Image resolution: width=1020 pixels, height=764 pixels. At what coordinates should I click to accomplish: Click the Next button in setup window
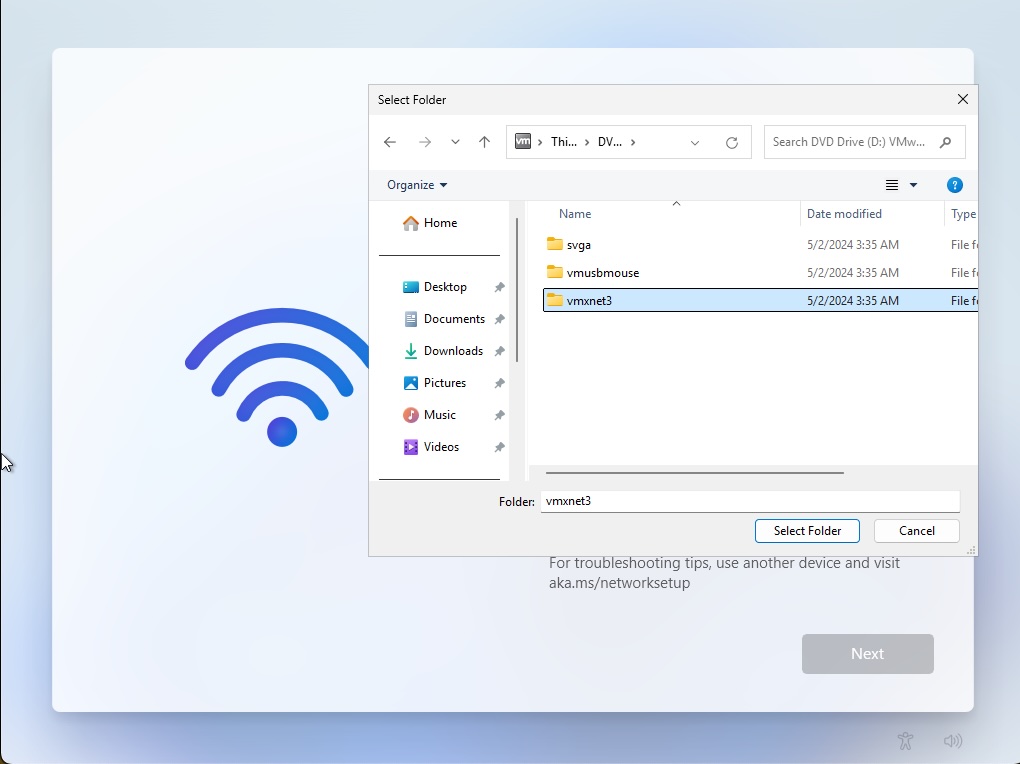(x=868, y=654)
